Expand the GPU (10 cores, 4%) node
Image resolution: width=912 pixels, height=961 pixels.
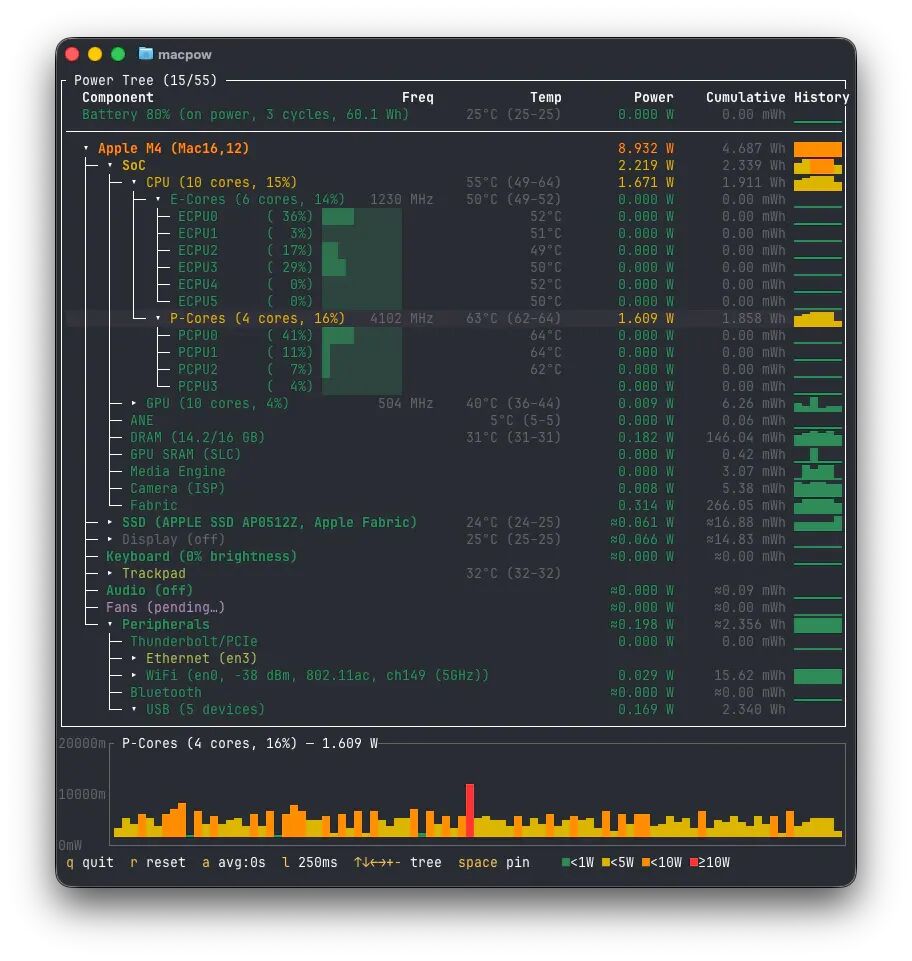134,403
